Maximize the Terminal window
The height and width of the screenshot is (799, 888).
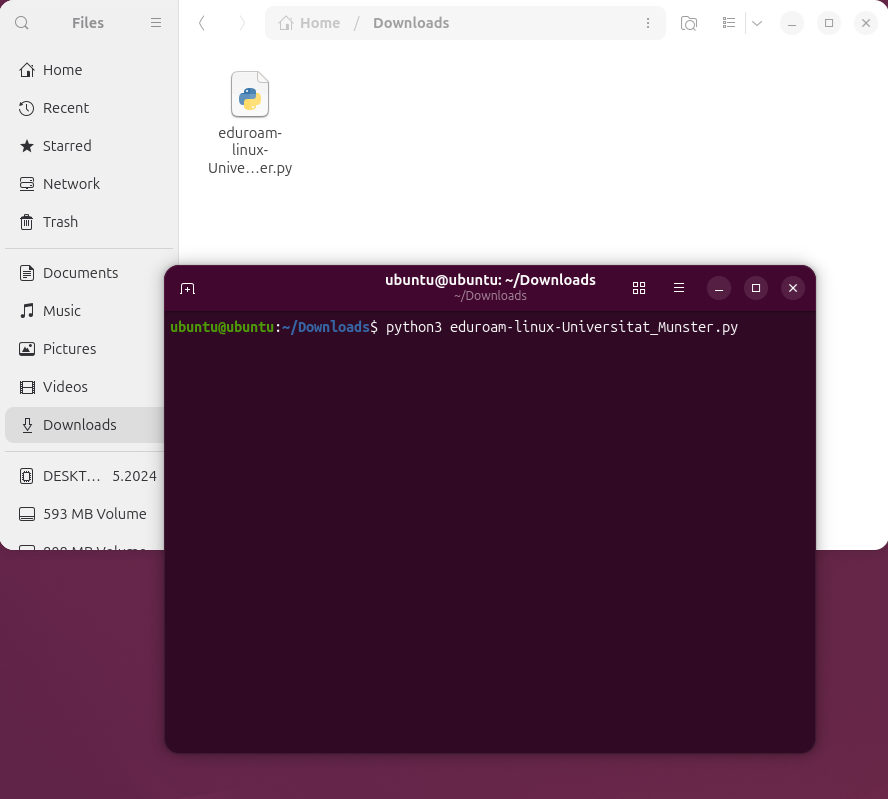(x=755, y=288)
